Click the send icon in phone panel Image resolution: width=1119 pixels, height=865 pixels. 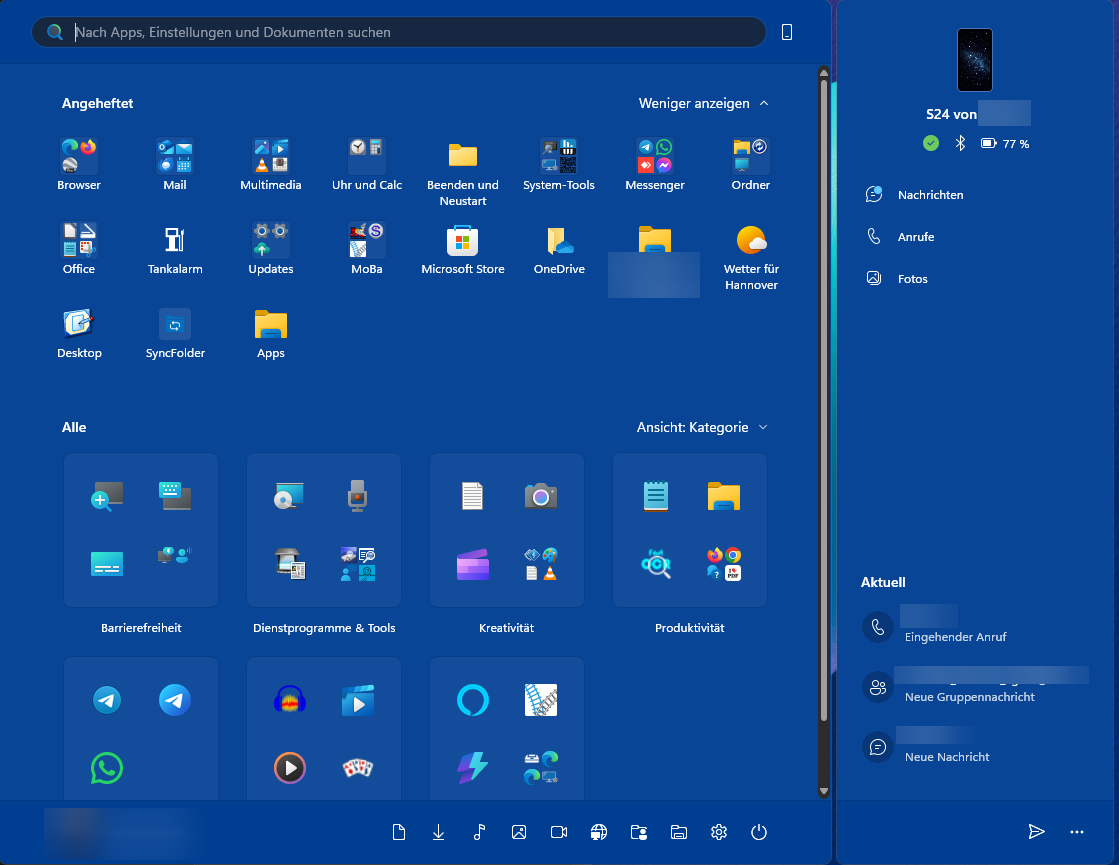click(x=1036, y=831)
